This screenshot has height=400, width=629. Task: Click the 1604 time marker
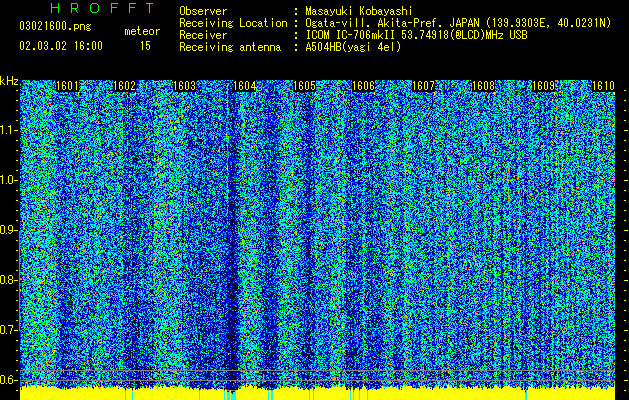pos(245,86)
